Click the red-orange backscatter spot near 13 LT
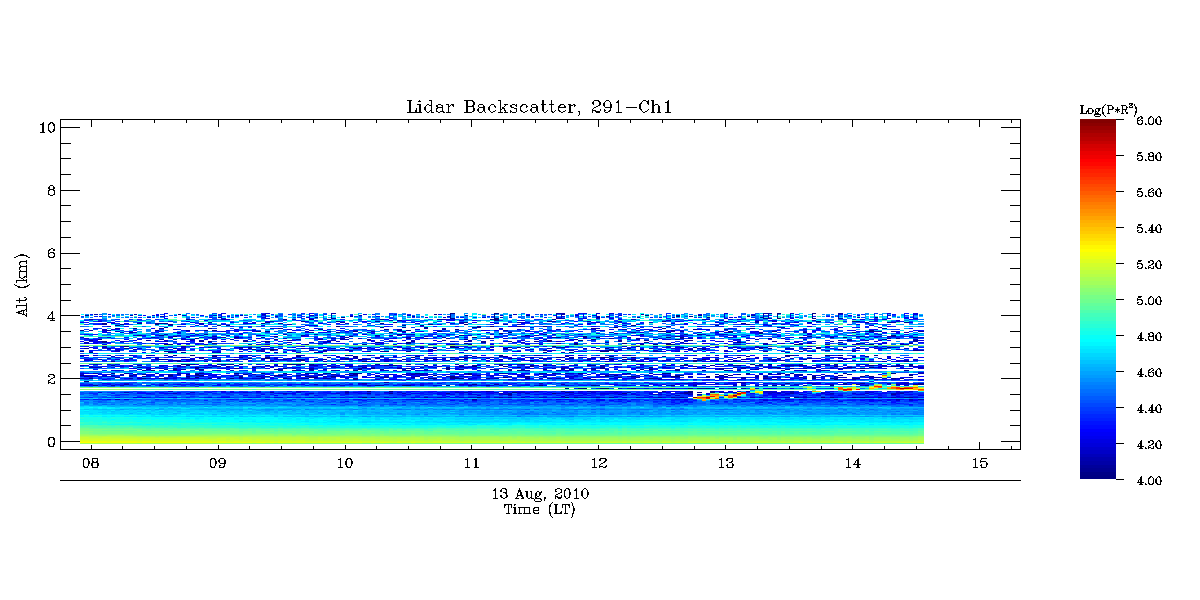 click(722, 396)
